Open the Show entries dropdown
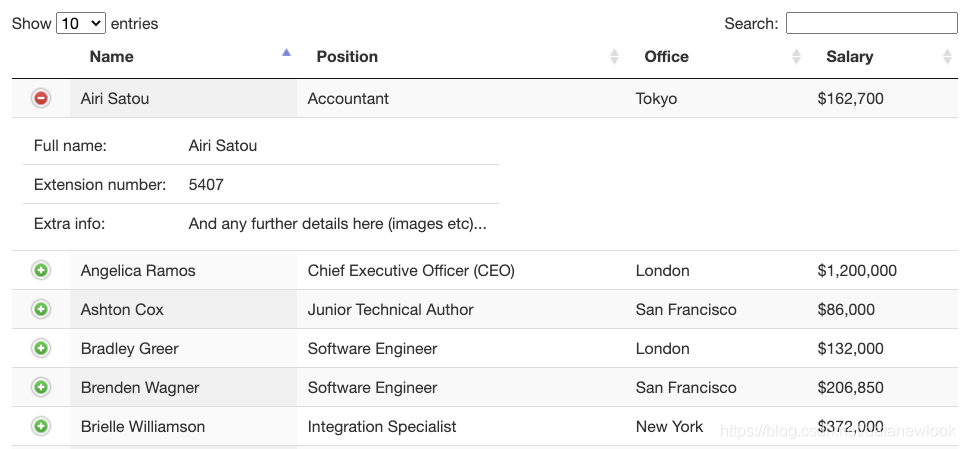The image size is (965, 449). [x=81, y=23]
